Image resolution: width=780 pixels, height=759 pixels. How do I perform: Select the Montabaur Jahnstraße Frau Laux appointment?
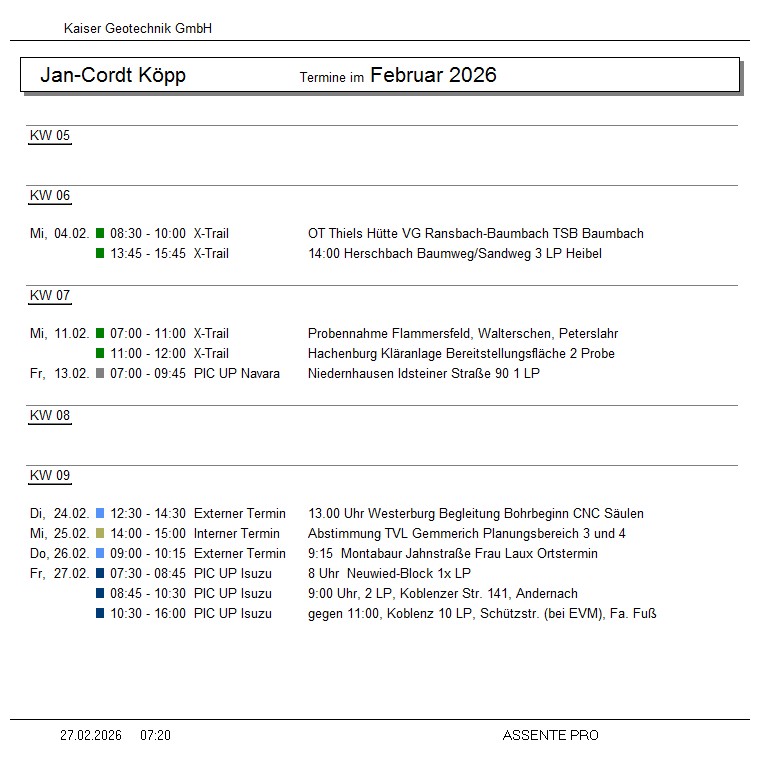(452, 554)
